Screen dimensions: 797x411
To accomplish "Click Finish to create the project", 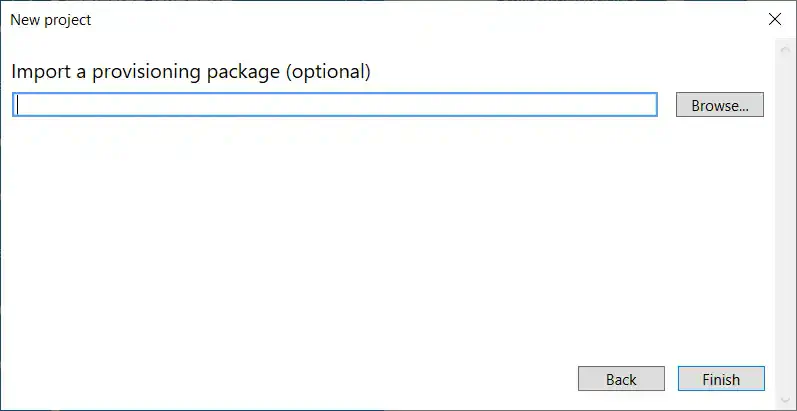I will [721, 379].
